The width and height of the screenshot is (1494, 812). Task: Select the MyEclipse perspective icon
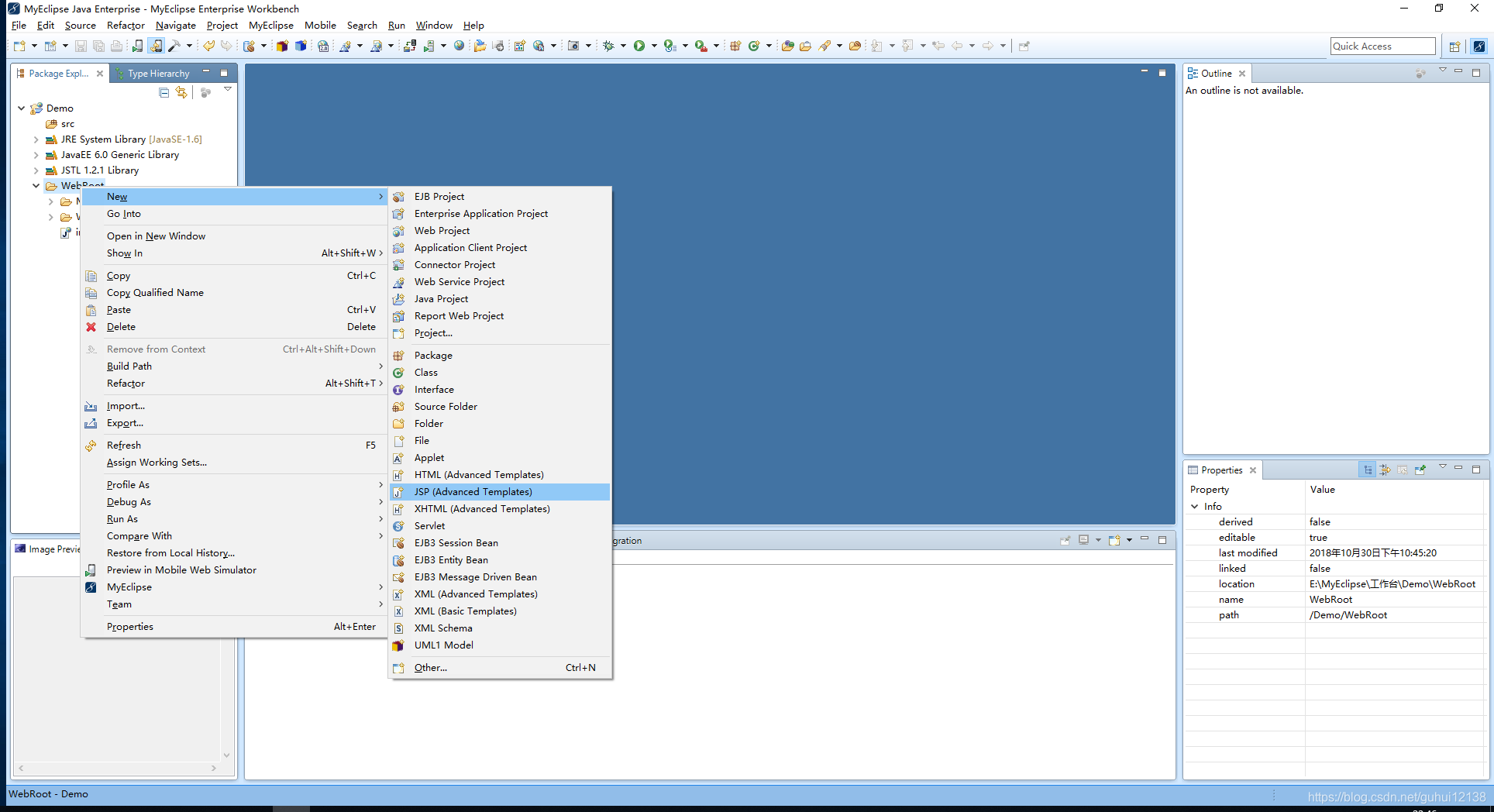click(x=1479, y=46)
